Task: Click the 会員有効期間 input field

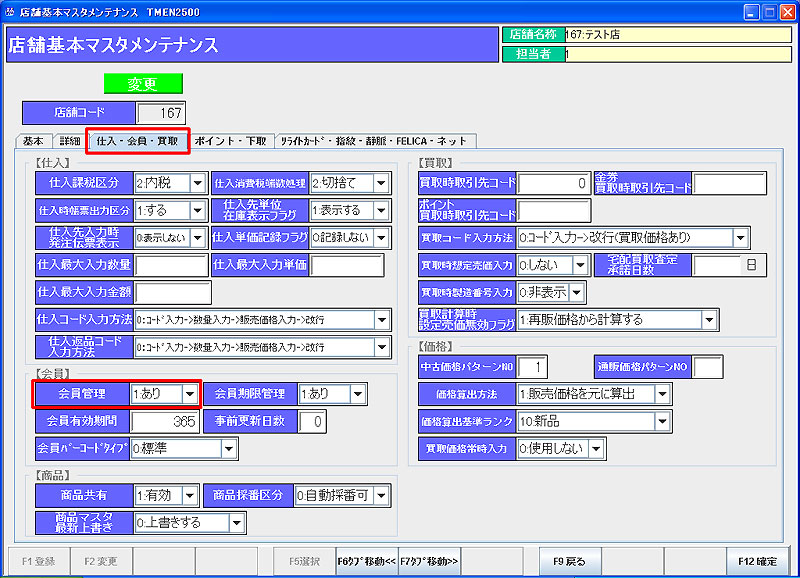Action: (166, 421)
